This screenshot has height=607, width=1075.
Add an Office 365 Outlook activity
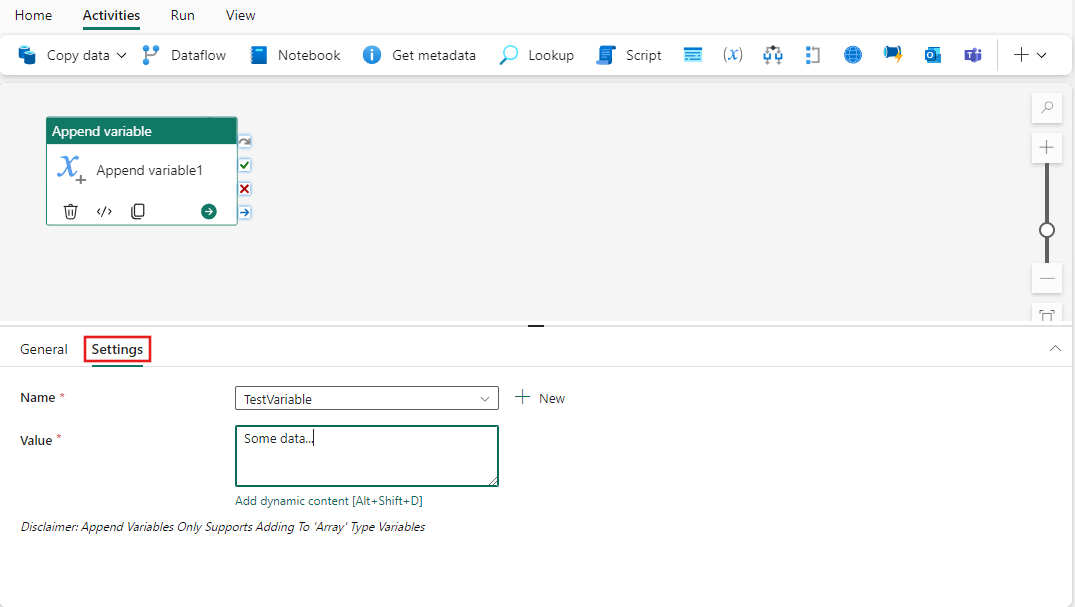pyautogui.click(x=932, y=55)
